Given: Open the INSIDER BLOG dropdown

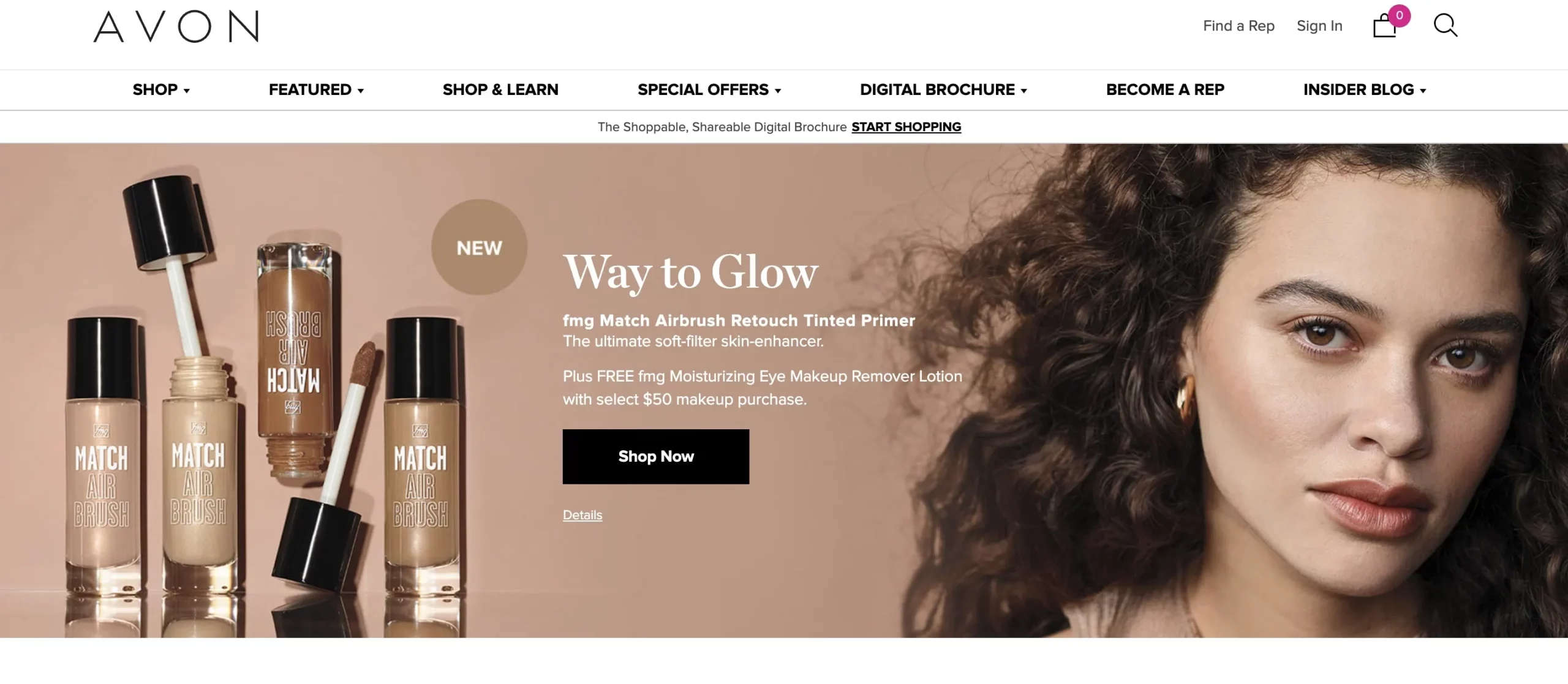Looking at the screenshot, I should click(x=1365, y=90).
